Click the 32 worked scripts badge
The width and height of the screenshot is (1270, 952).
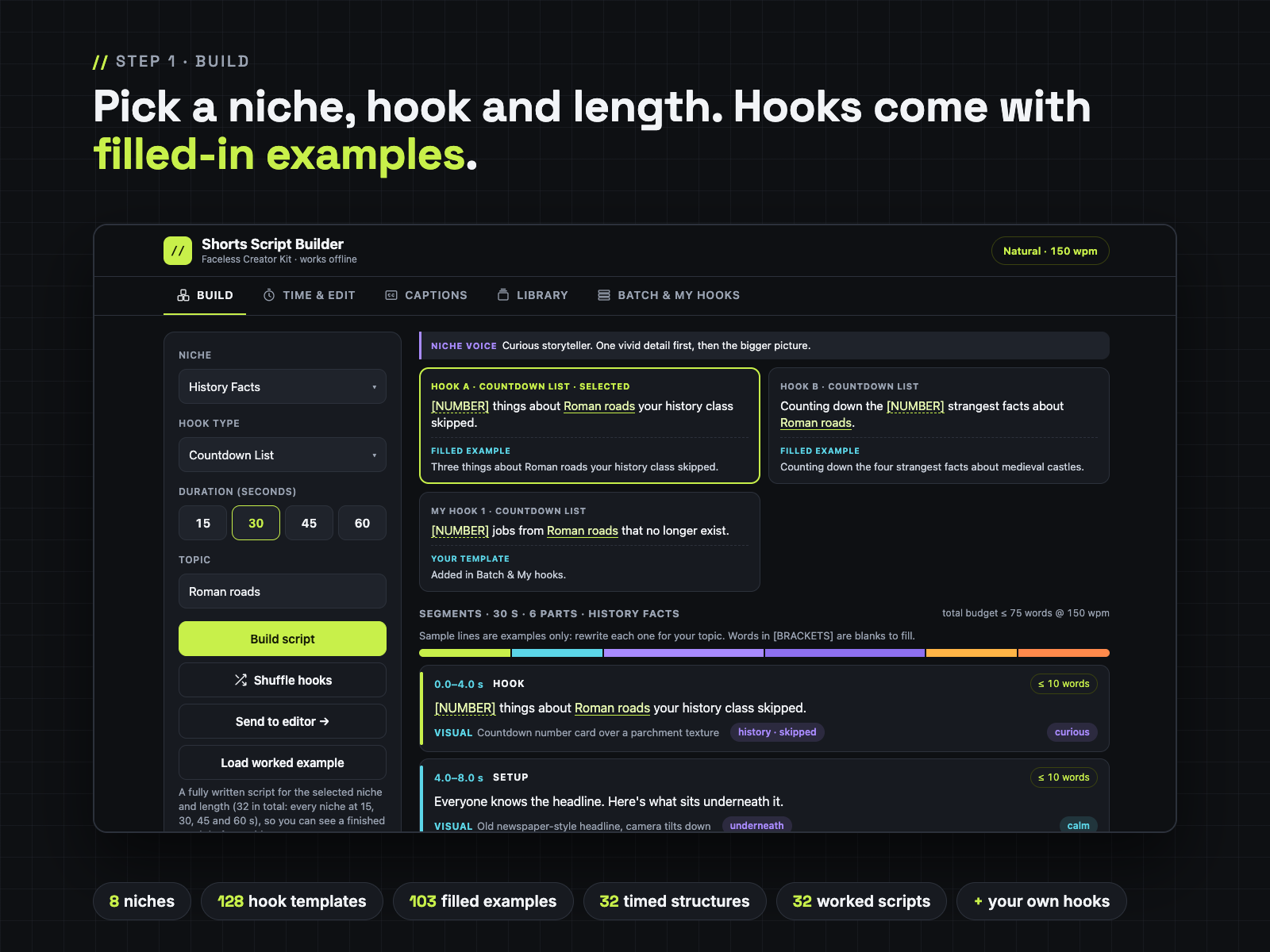(x=861, y=901)
